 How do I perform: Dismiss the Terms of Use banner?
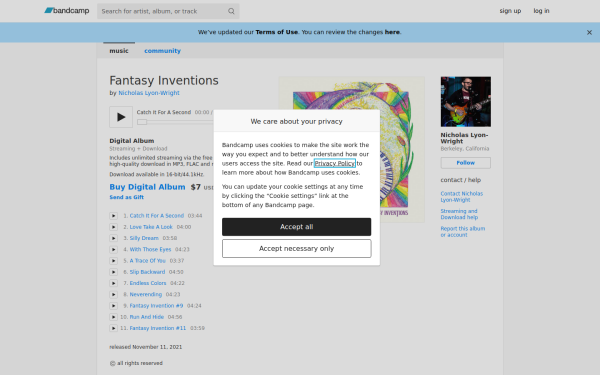[589, 33]
